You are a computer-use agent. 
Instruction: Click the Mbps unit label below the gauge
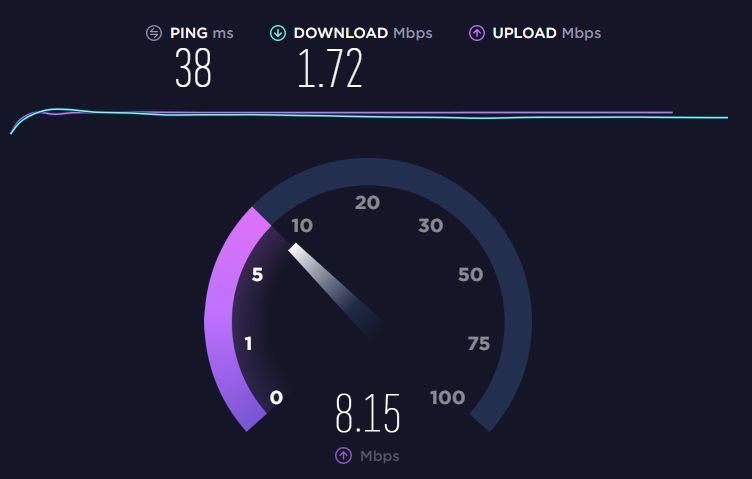[x=379, y=456]
